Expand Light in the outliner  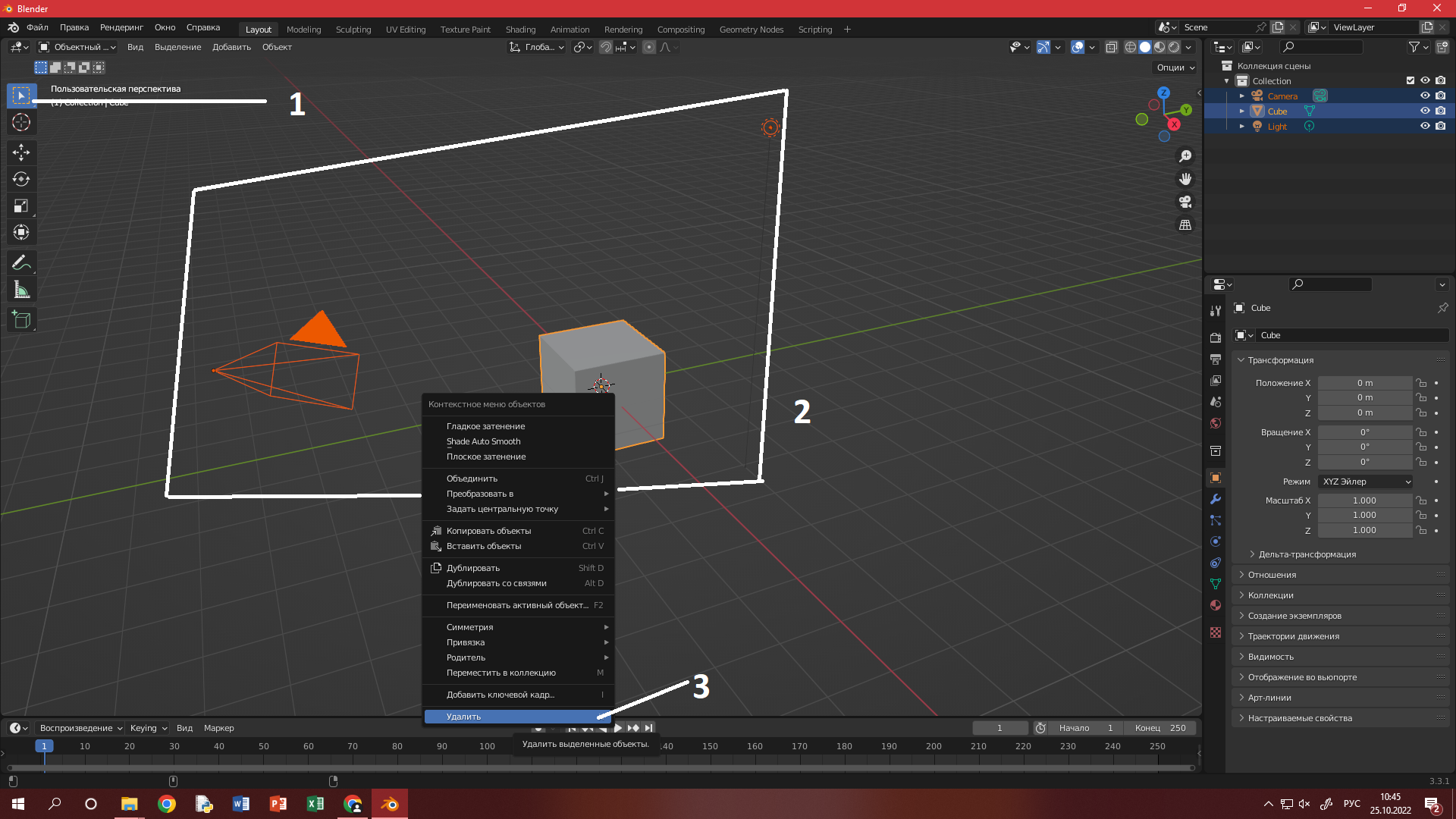tap(1242, 126)
